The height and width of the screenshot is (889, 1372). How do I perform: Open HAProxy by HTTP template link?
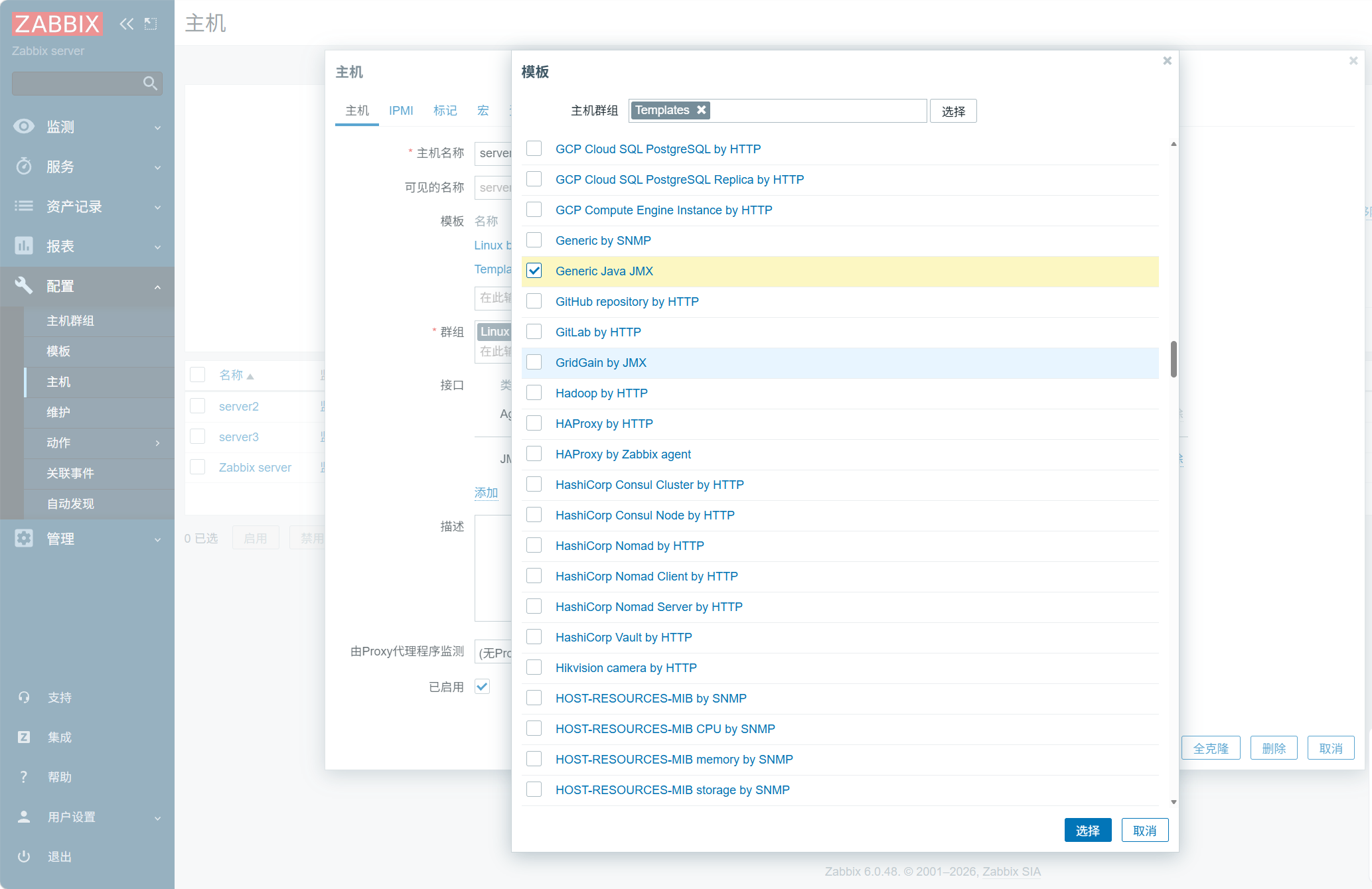pos(604,423)
